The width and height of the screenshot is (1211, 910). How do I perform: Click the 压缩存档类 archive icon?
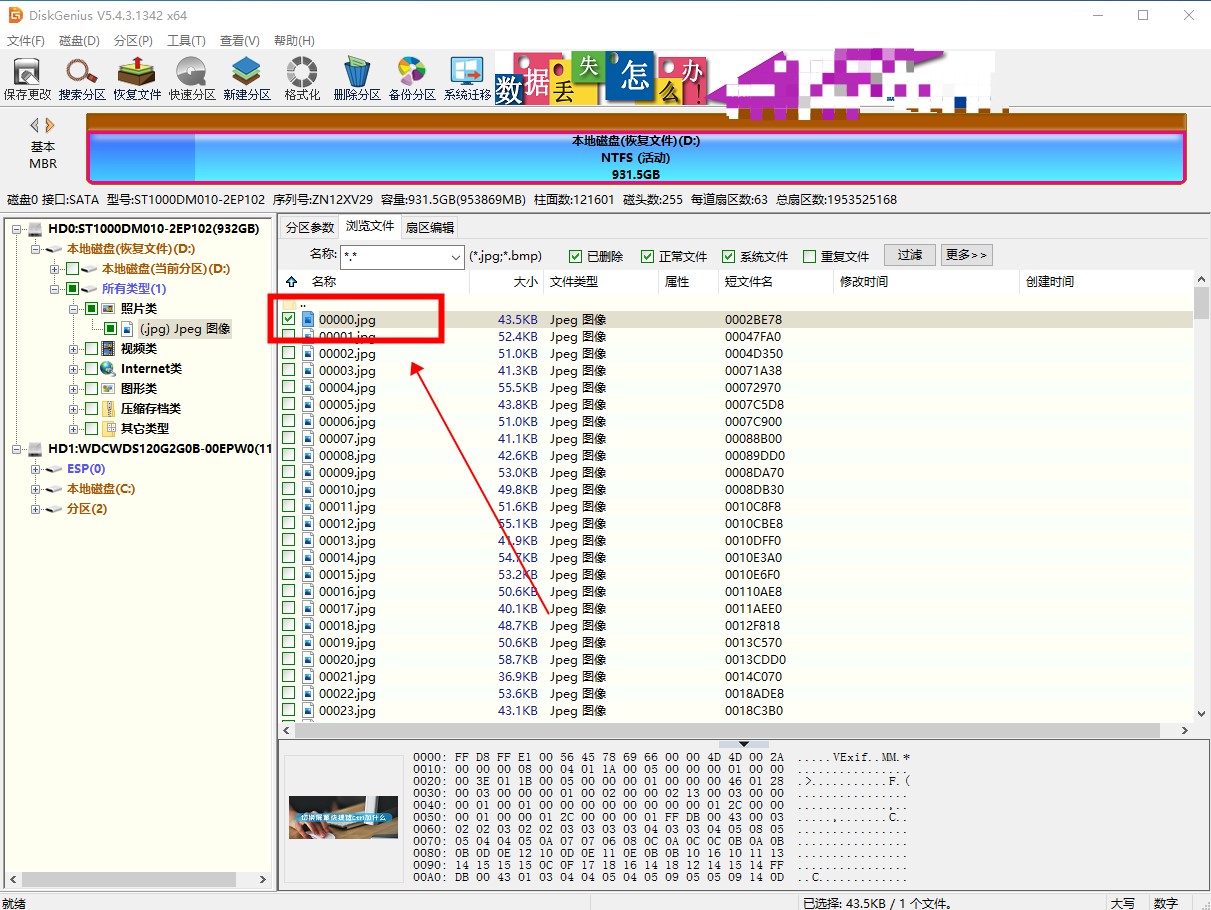point(108,409)
